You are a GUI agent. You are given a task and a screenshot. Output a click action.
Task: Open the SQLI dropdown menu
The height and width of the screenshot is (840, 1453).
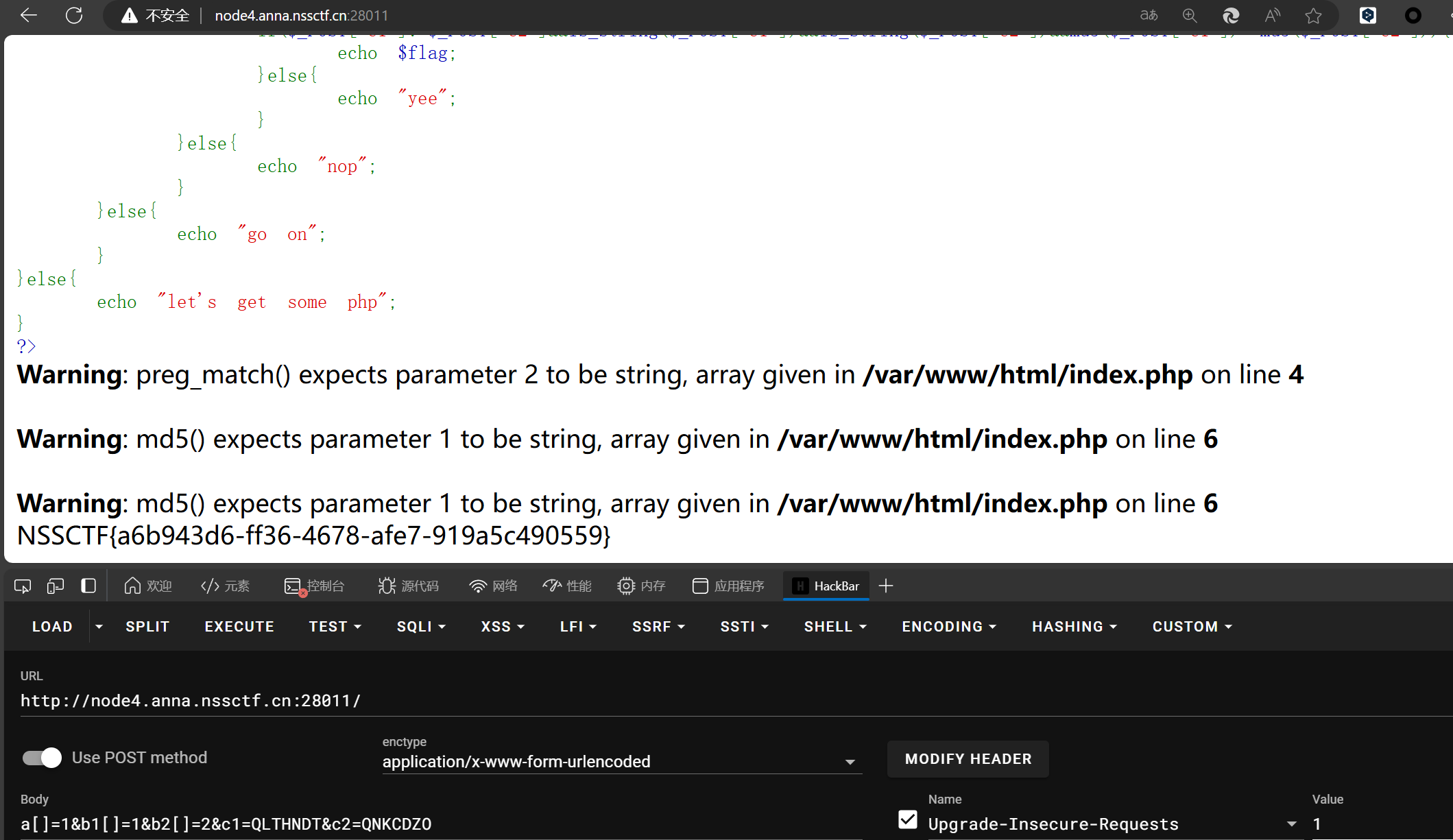(x=421, y=627)
